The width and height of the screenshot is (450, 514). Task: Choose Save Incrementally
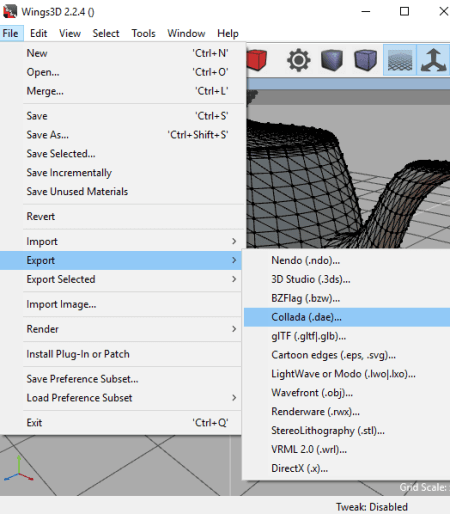point(121,173)
